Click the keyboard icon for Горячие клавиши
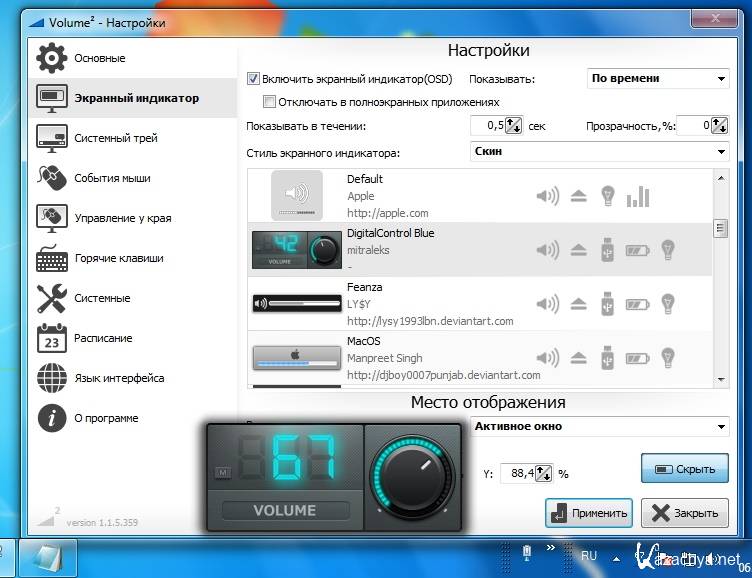This screenshot has width=752, height=578. [52, 258]
